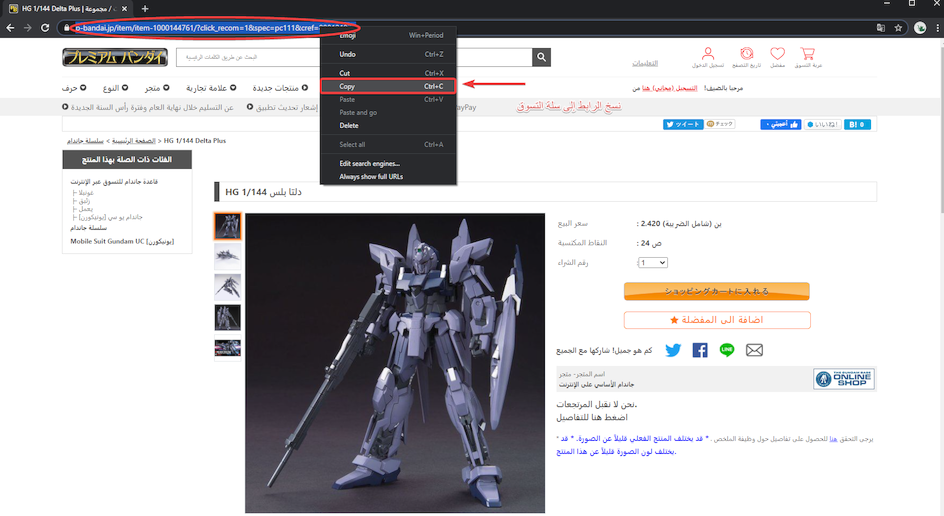Image resolution: width=944 pixels, height=516 pixels.
Task: Select the second product thumbnail
Action: pos(228,256)
